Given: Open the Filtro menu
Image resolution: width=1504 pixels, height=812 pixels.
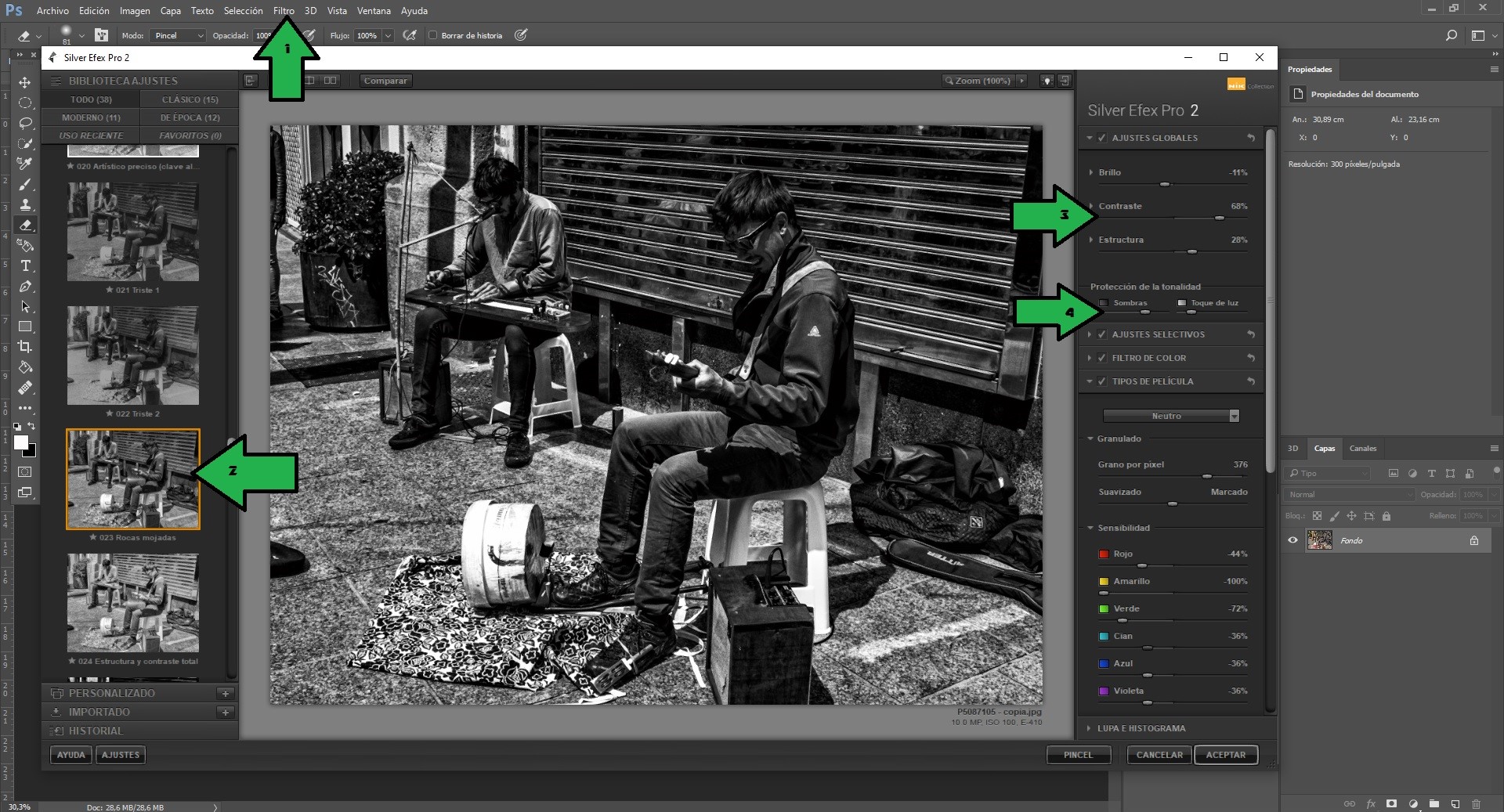Looking at the screenshot, I should pos(284,11).
